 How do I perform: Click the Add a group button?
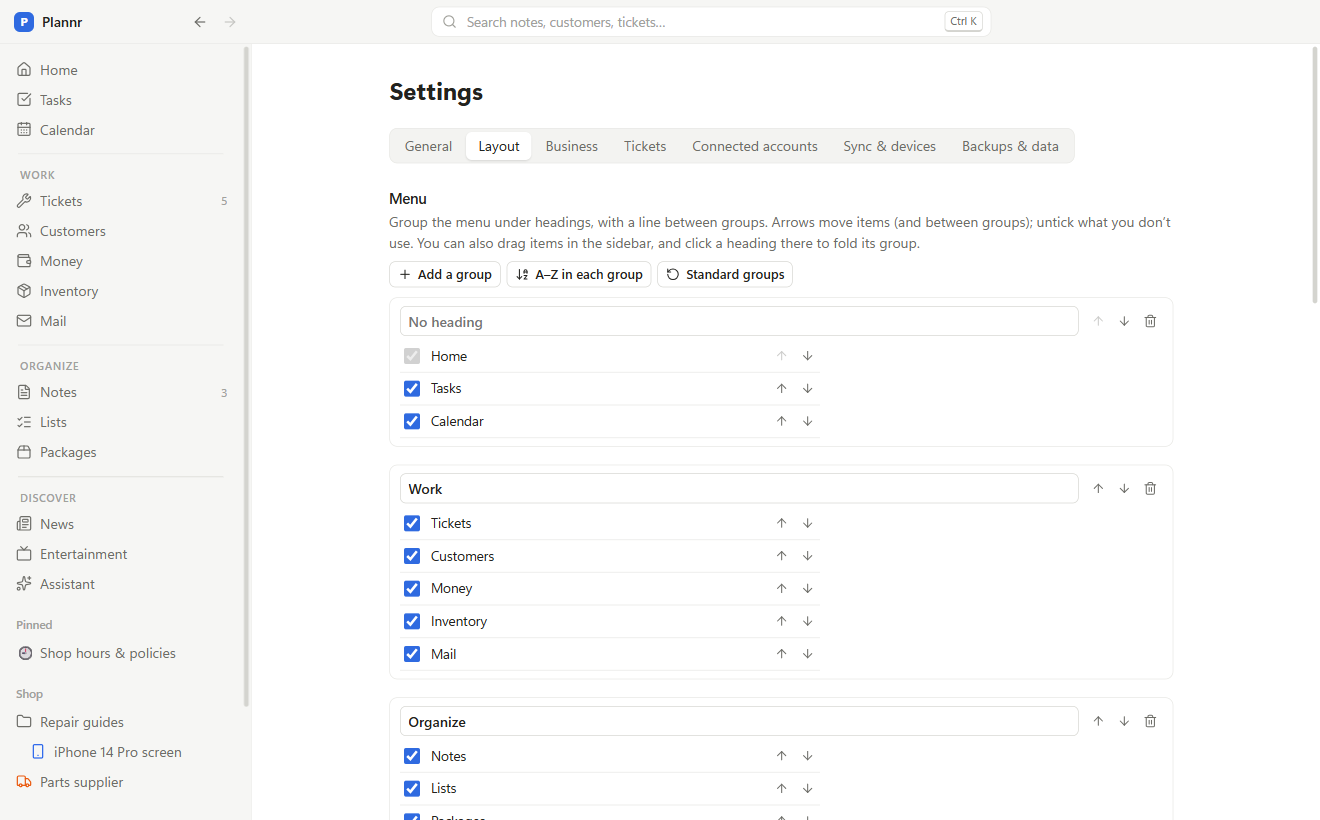445,274
